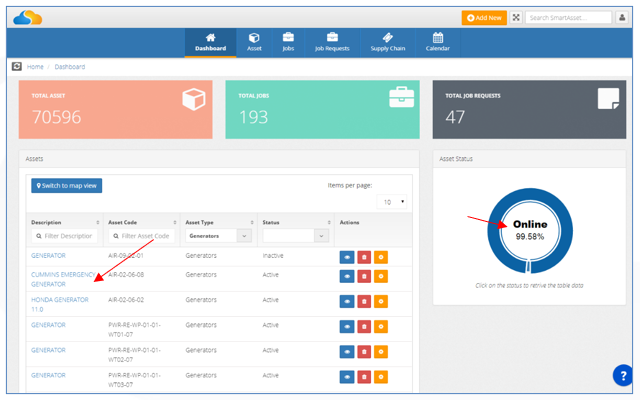Focus the Search SmartAsset field
The image size is (640, 400).
pyautogui.click(x=569, y=18)
